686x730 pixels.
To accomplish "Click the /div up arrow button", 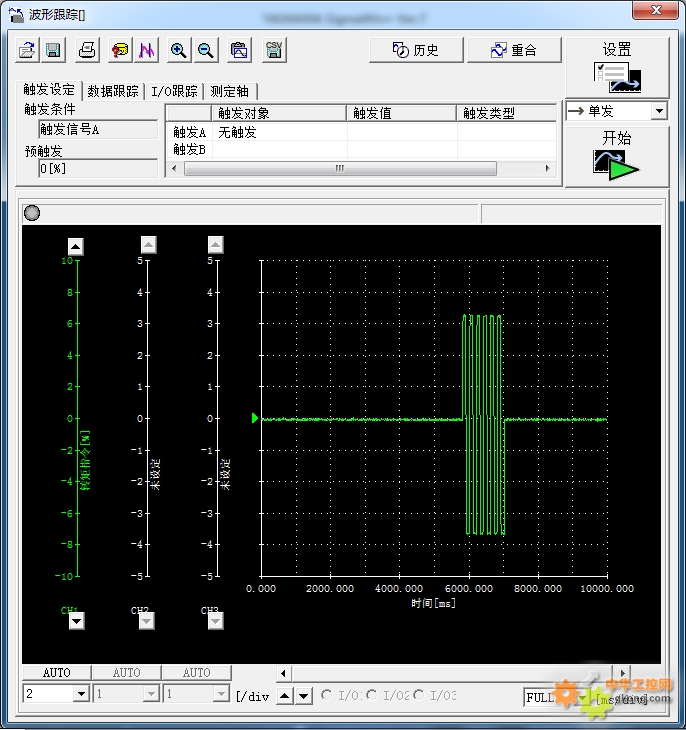I will (285, 696).
